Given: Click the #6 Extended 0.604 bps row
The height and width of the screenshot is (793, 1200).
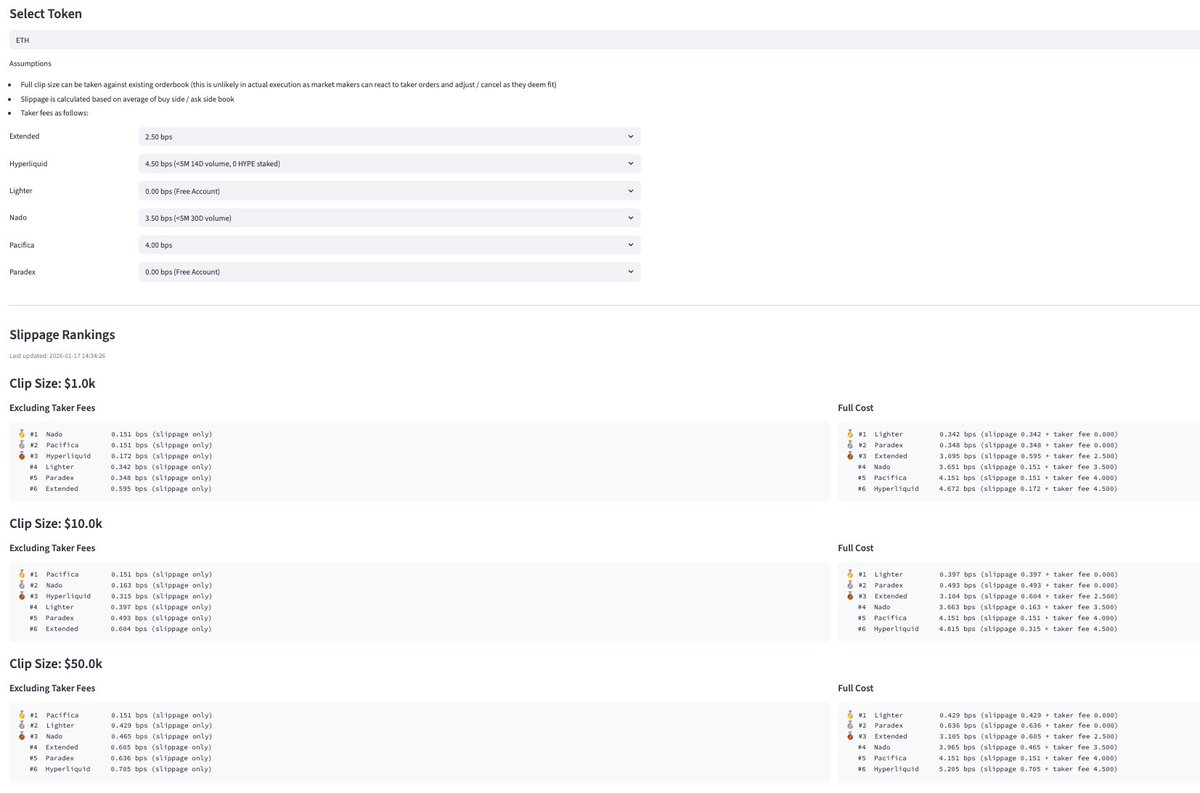Looking at the screenshot, I should pos(121,629).
